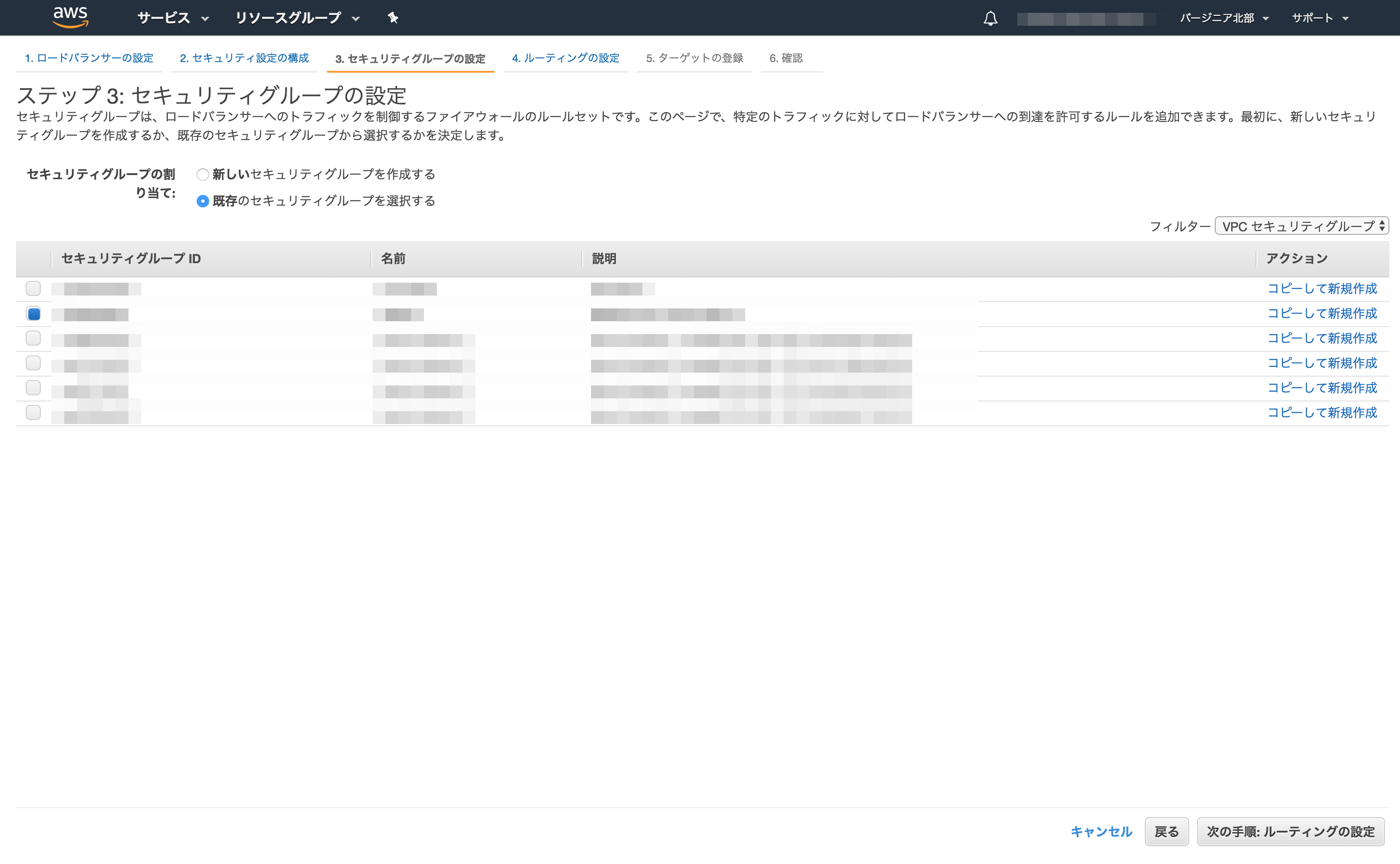This screenshot has width=1400, height=864.
Task: Check the sixth security group row checkbox
Action: [33, 412]
